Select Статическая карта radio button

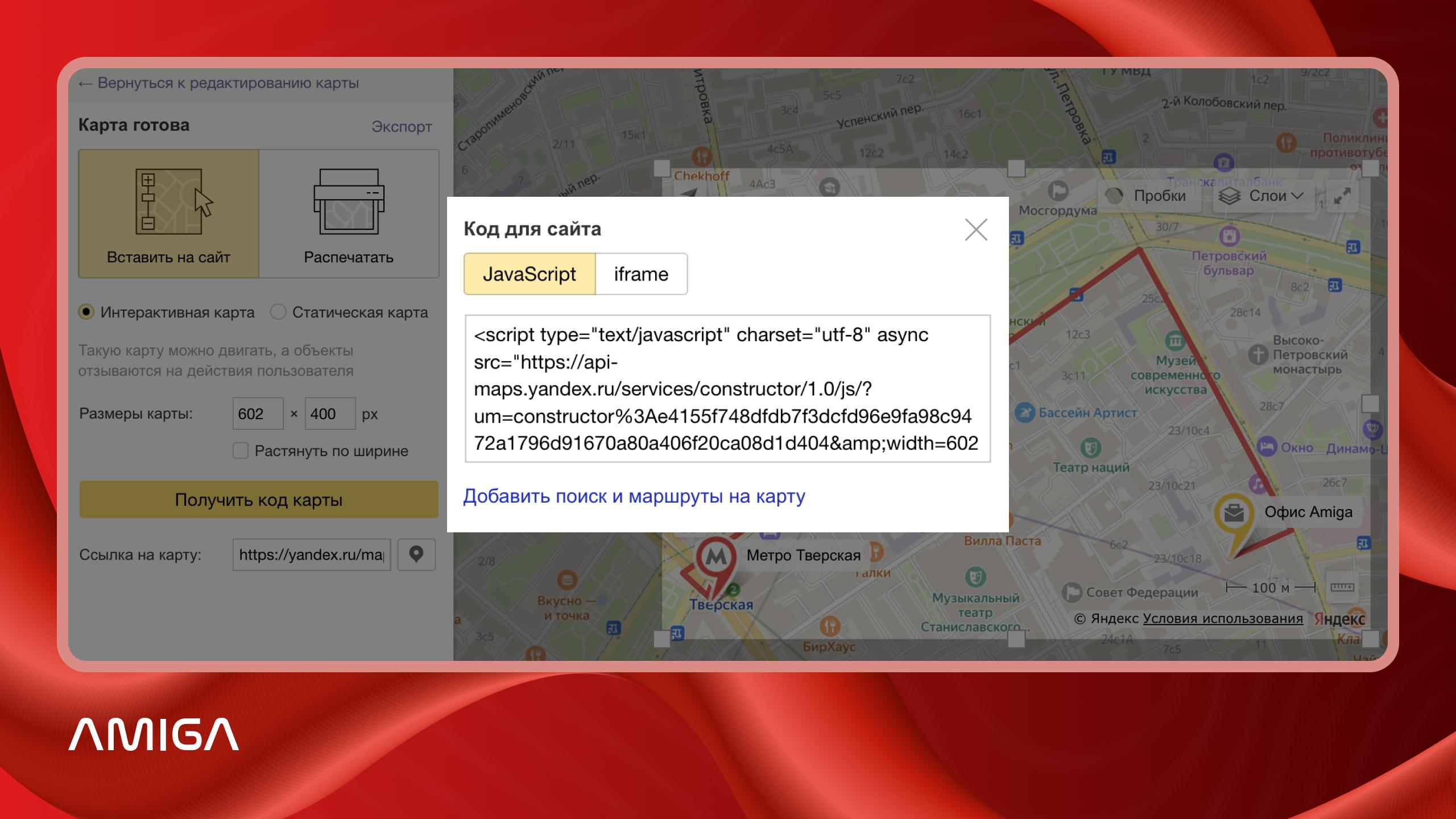coord(278,312)
